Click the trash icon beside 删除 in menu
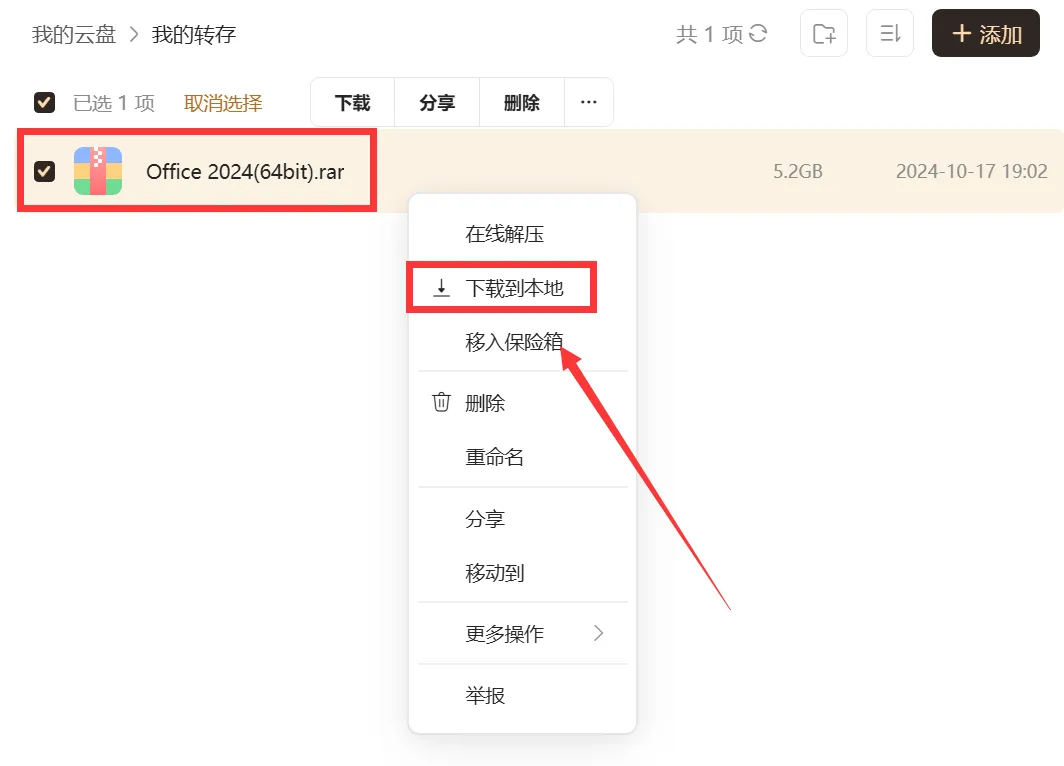 441,402
